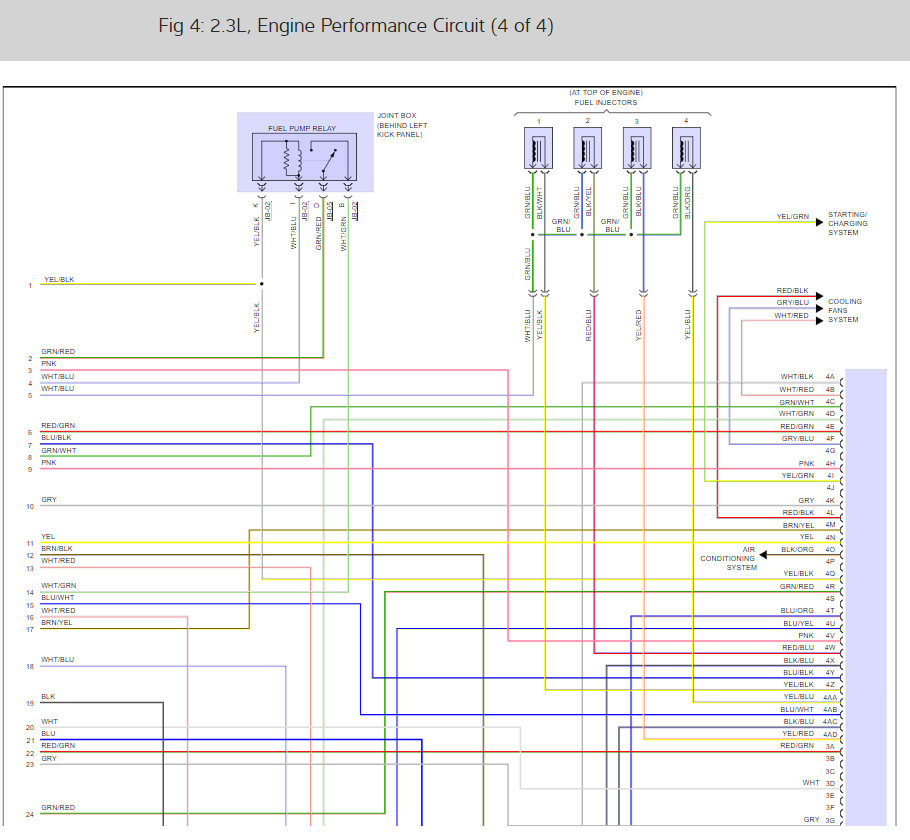The height and width of the screenshot is (840, 910).
Task: Select the 'JOINT BOX (BEHIND LEFT KICK PANEL)' text
Action: click(402, 125)
